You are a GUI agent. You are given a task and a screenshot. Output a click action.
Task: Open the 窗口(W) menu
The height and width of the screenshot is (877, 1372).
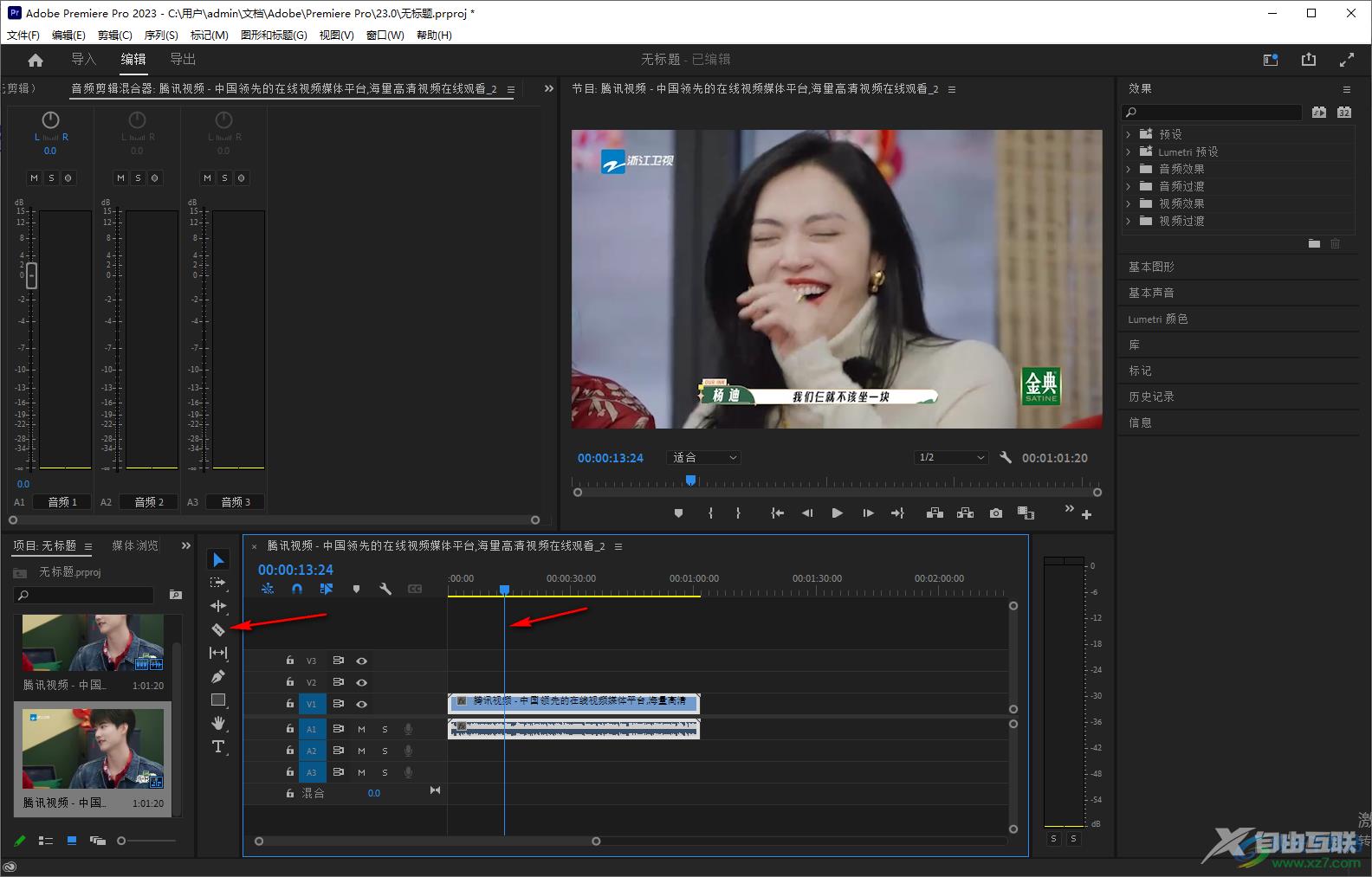(385, 35)
